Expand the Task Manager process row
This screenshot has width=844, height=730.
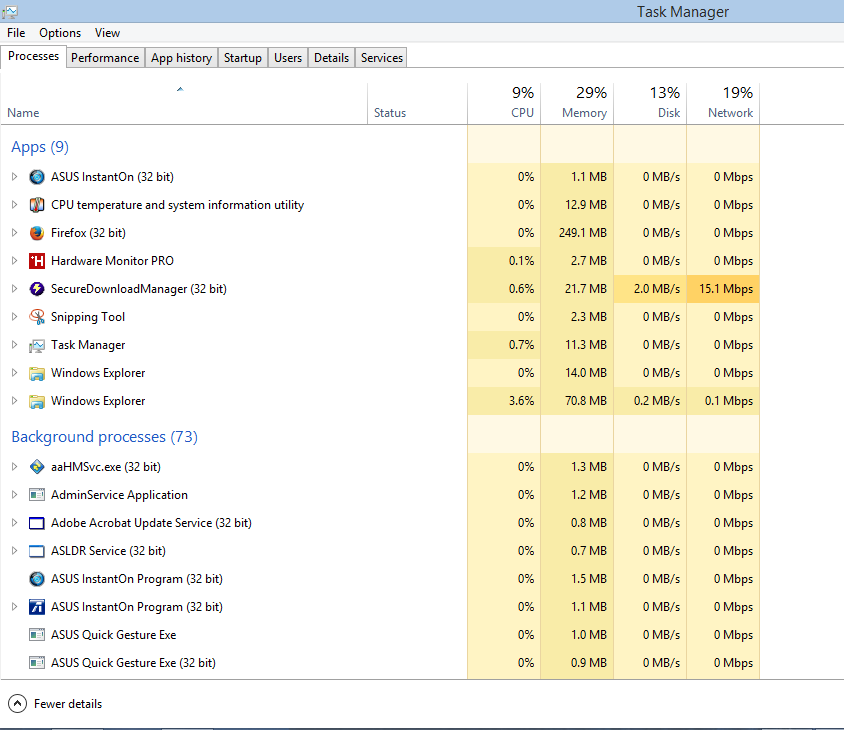click(15, 345)
